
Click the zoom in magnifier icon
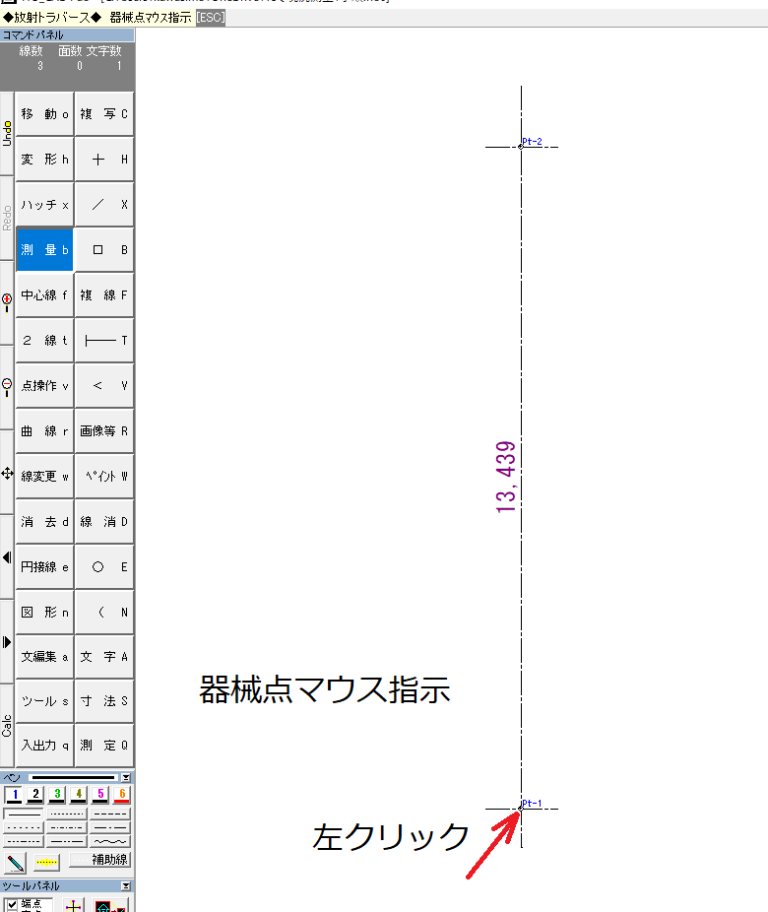click(x=7, y=300)
